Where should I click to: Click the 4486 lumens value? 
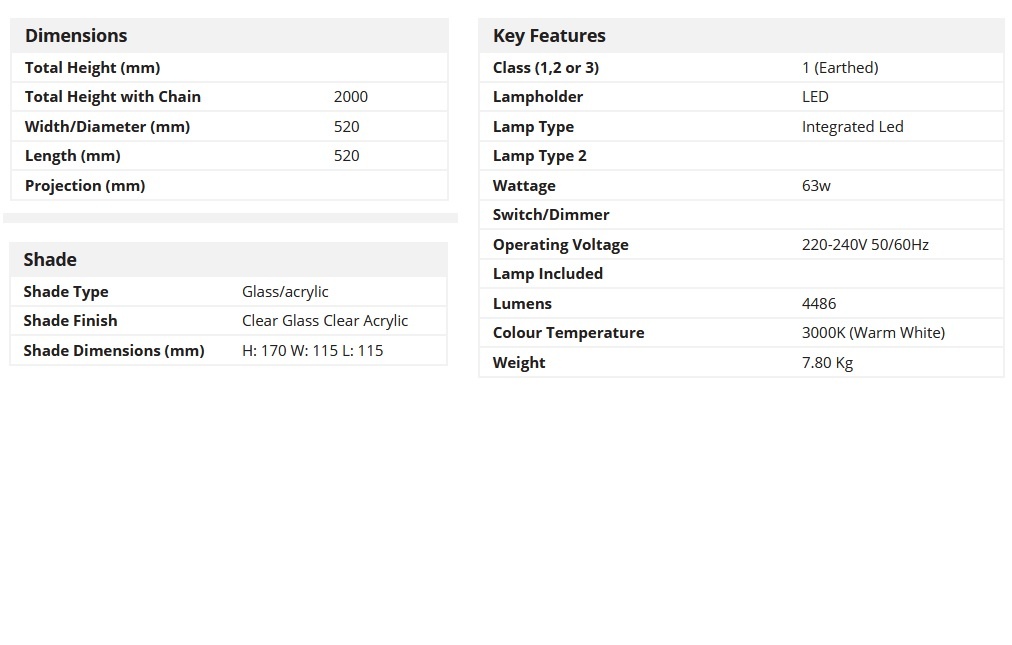[818, 303]
